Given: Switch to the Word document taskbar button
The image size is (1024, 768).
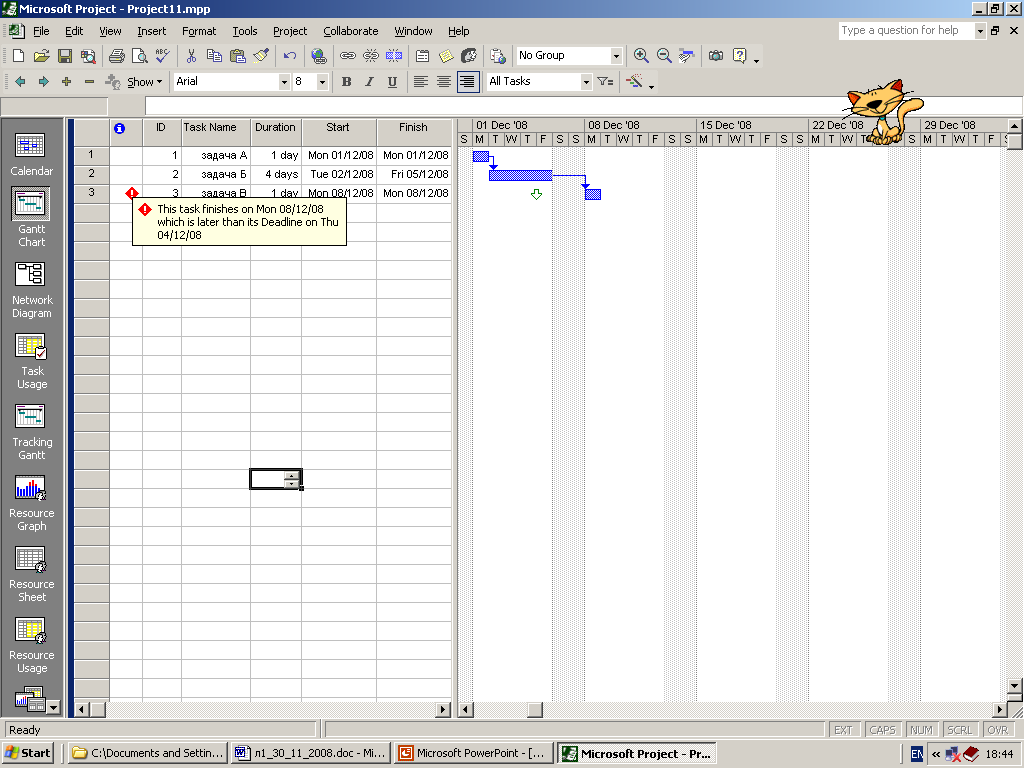Looking at the screenshot, I should tap(311, 753).
